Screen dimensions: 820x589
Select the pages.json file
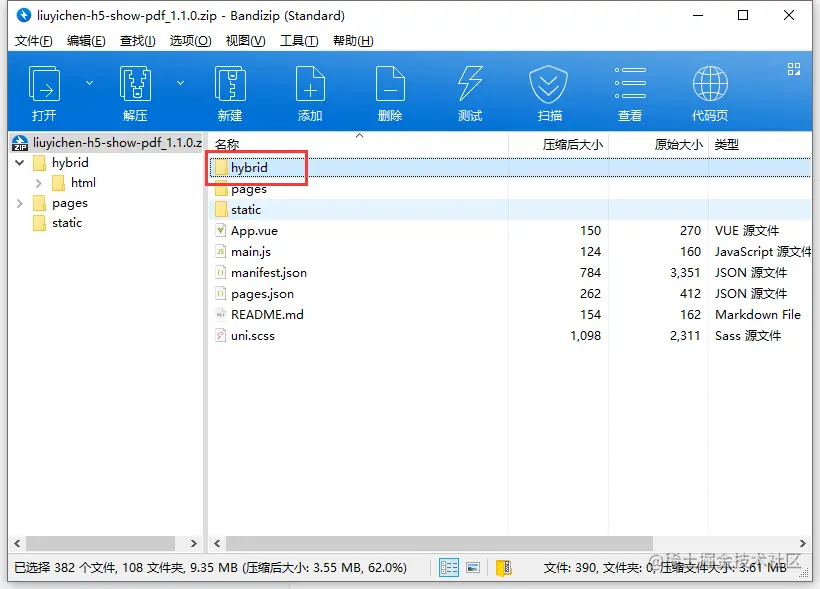pyautogui.click(x=262, y=293)
